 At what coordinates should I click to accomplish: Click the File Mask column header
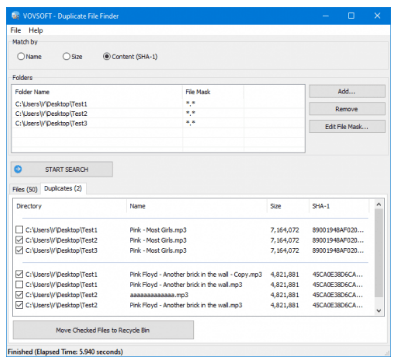click(x=213, y=92)
